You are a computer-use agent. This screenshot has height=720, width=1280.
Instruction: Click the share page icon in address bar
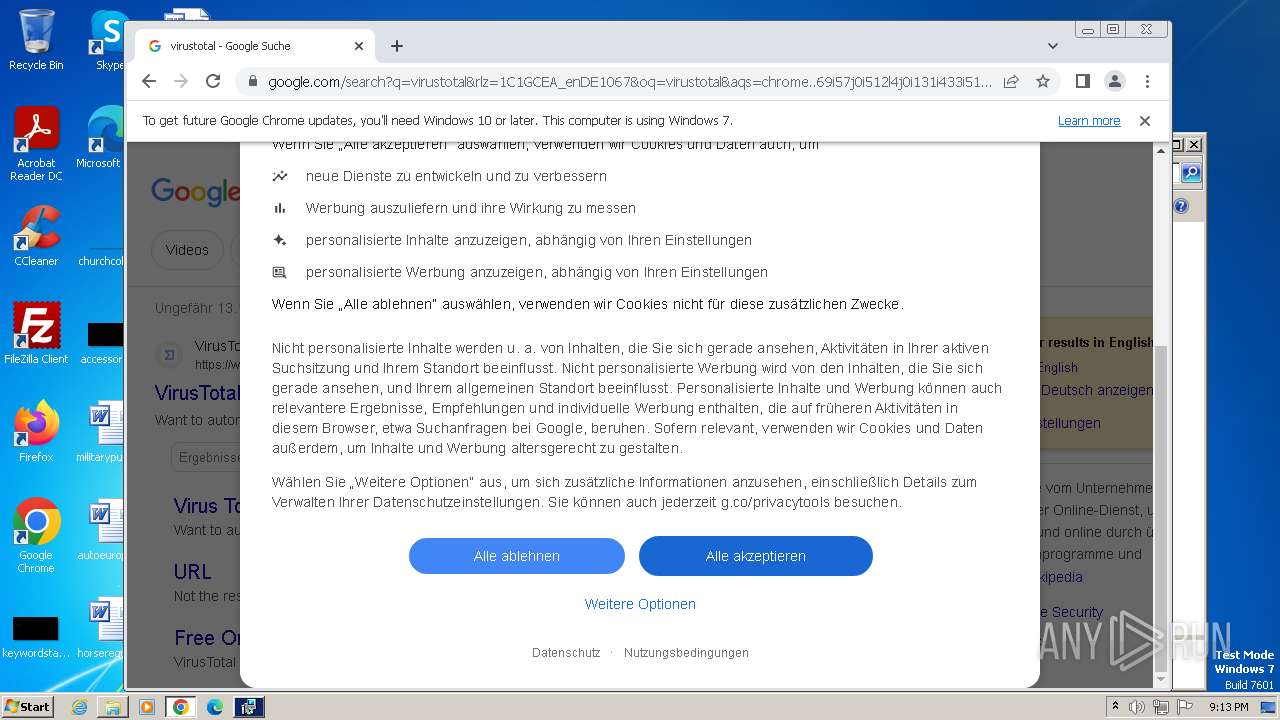coord(1011,81)
